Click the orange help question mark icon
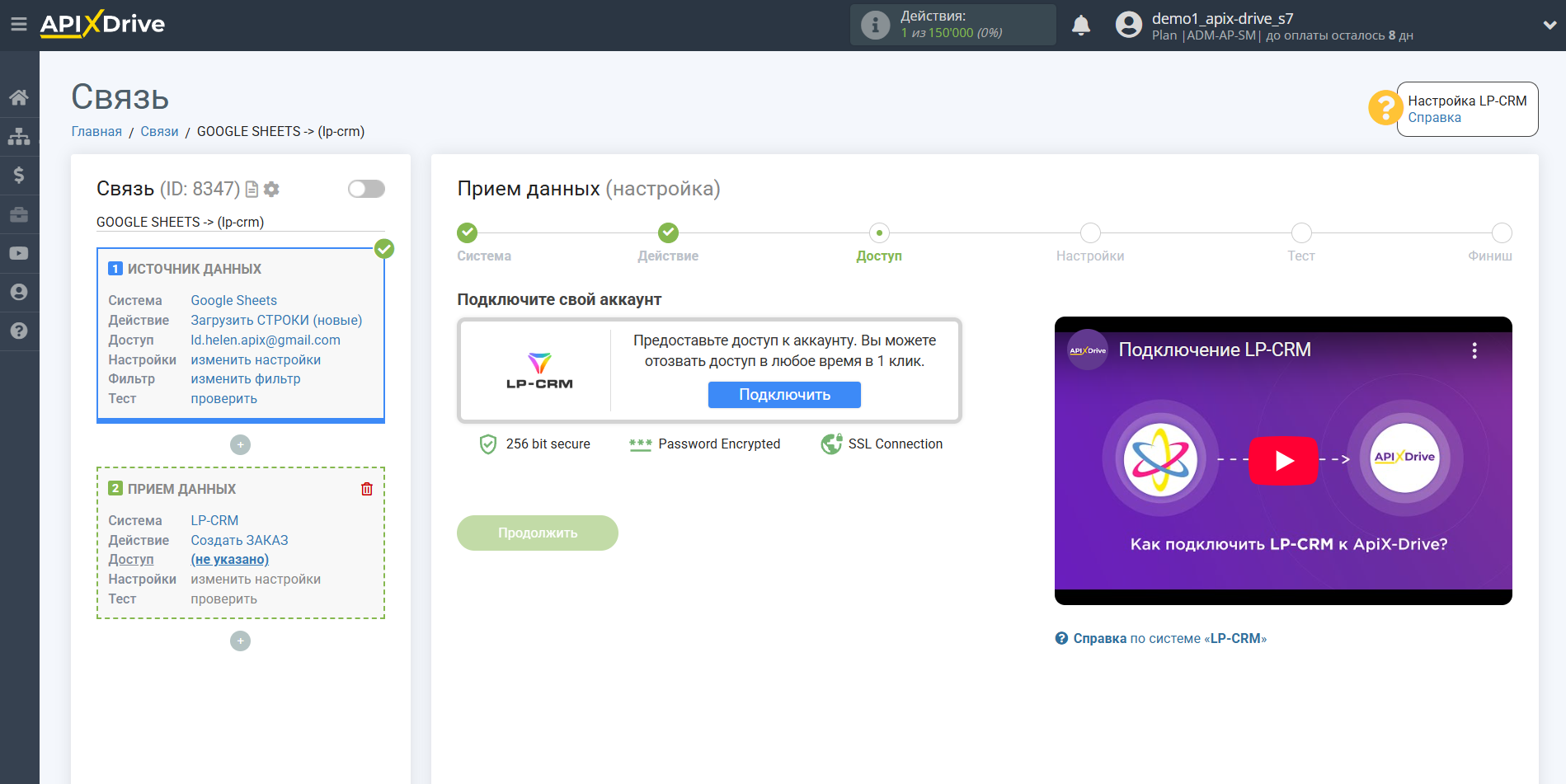The height and width of the screenshot is (784, 1566). click(1385, 108)
